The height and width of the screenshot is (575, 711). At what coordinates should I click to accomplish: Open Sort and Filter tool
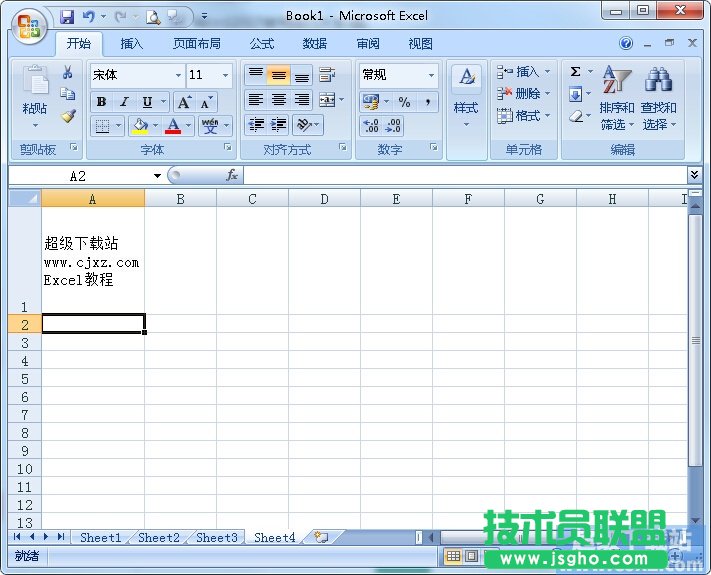coord(616,100)
